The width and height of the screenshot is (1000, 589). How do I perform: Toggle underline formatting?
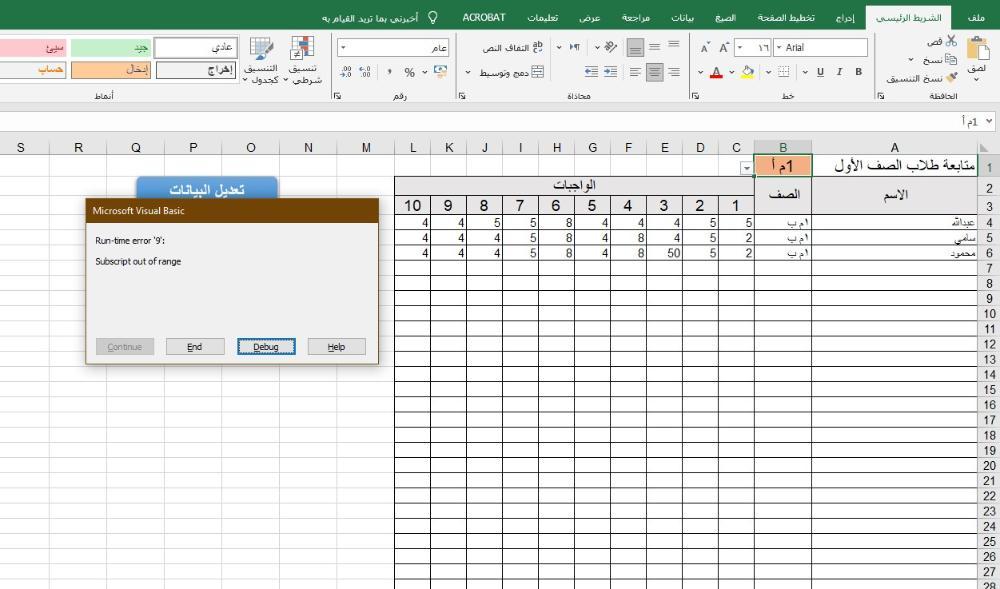820,72
